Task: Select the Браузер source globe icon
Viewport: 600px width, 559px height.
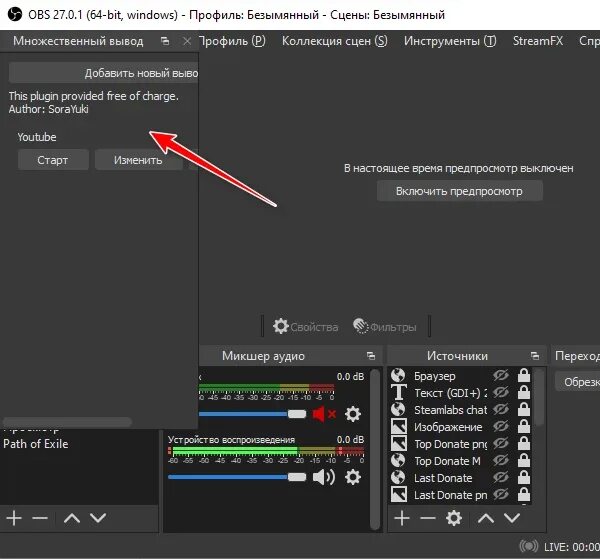Action: pos(398,375)
